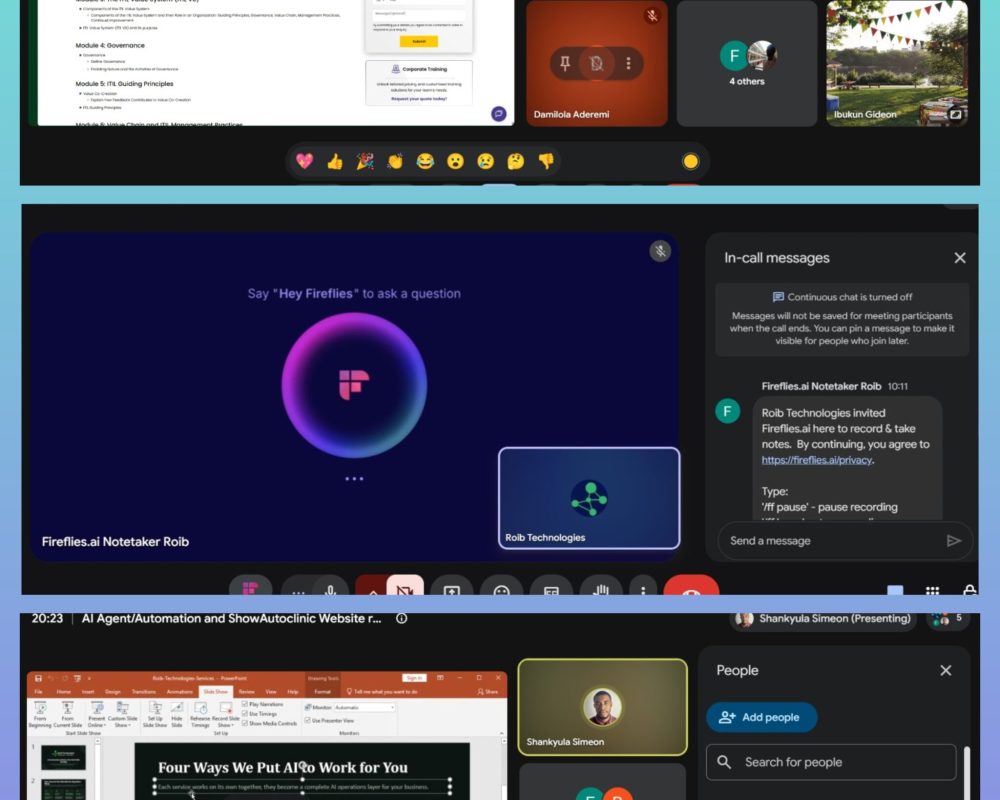Viewport: 1000px width, 800px height.
Task: Toggle the Use Presenter View checkbox
Action: [x=307, y=720]
